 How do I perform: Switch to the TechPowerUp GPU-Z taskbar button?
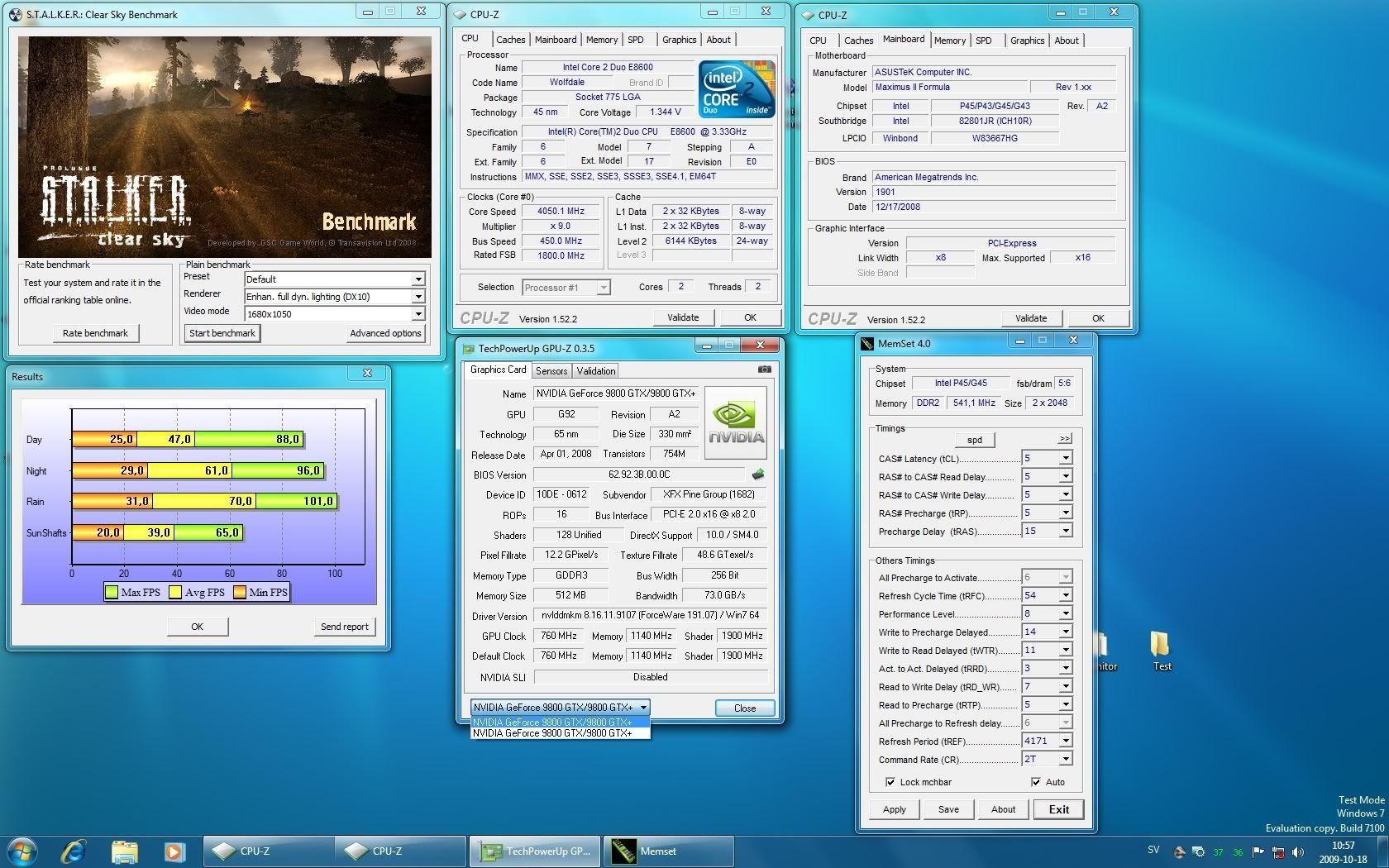pos(536,851)
